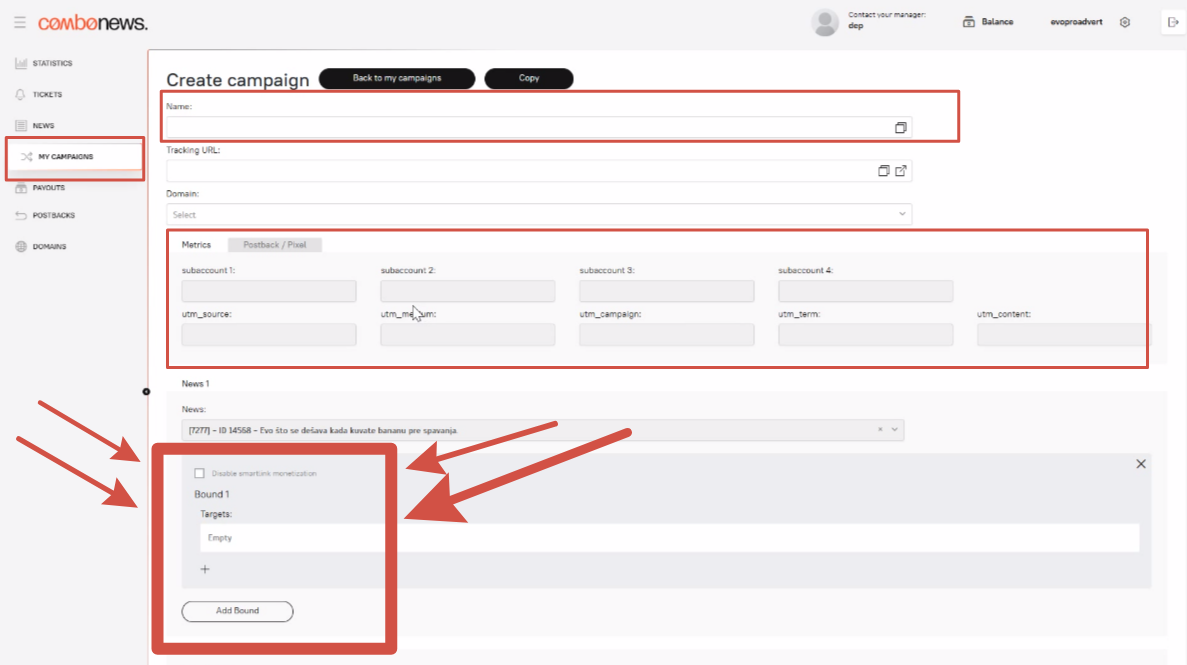Click the utm_source input field
This screenshot has height=665, width=1187.
pyautogui.click(x=269, y=335)
